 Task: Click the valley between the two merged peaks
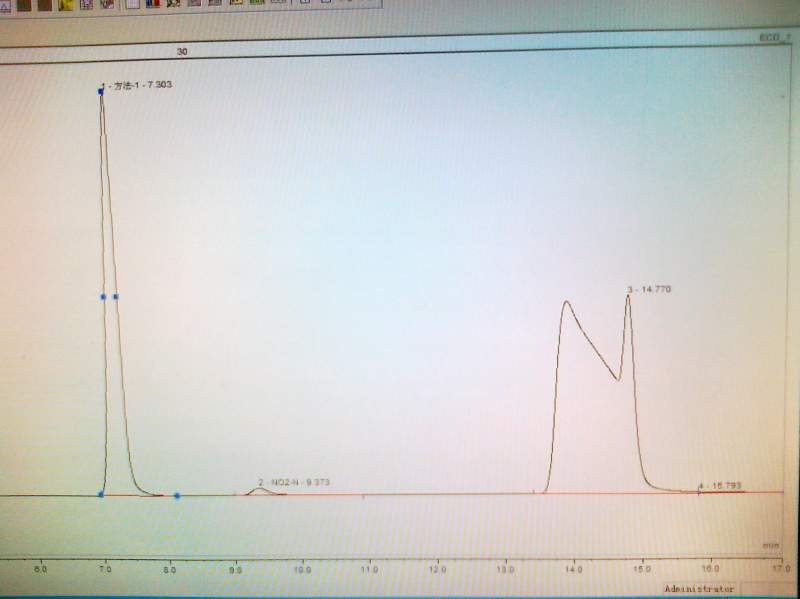coord(618,380)
